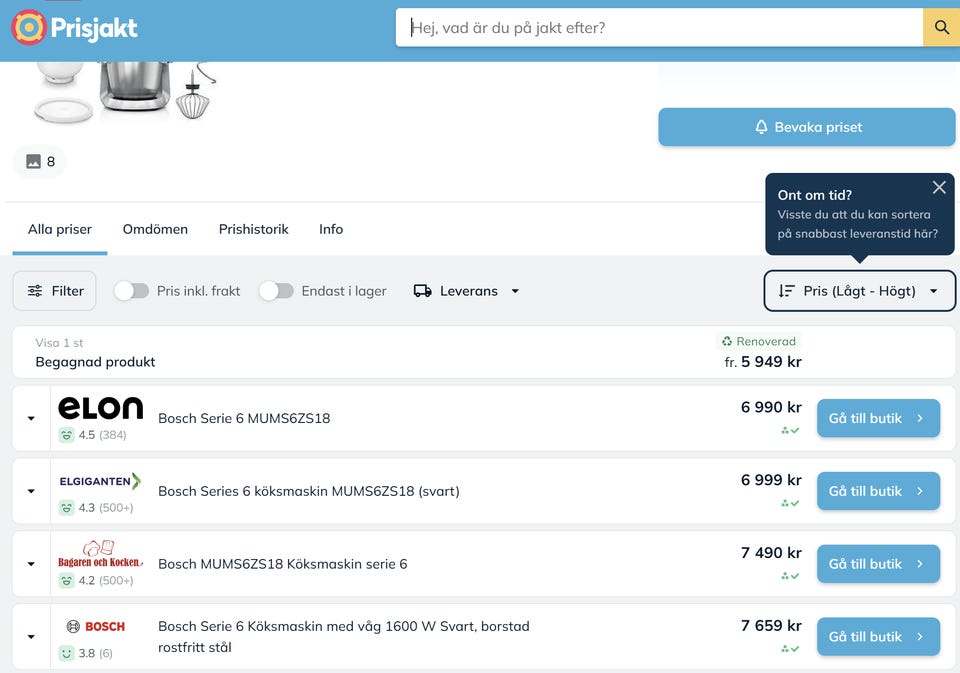Click the search input field
This screenshot has width=960, height=673.
click(x=660, y=27)
